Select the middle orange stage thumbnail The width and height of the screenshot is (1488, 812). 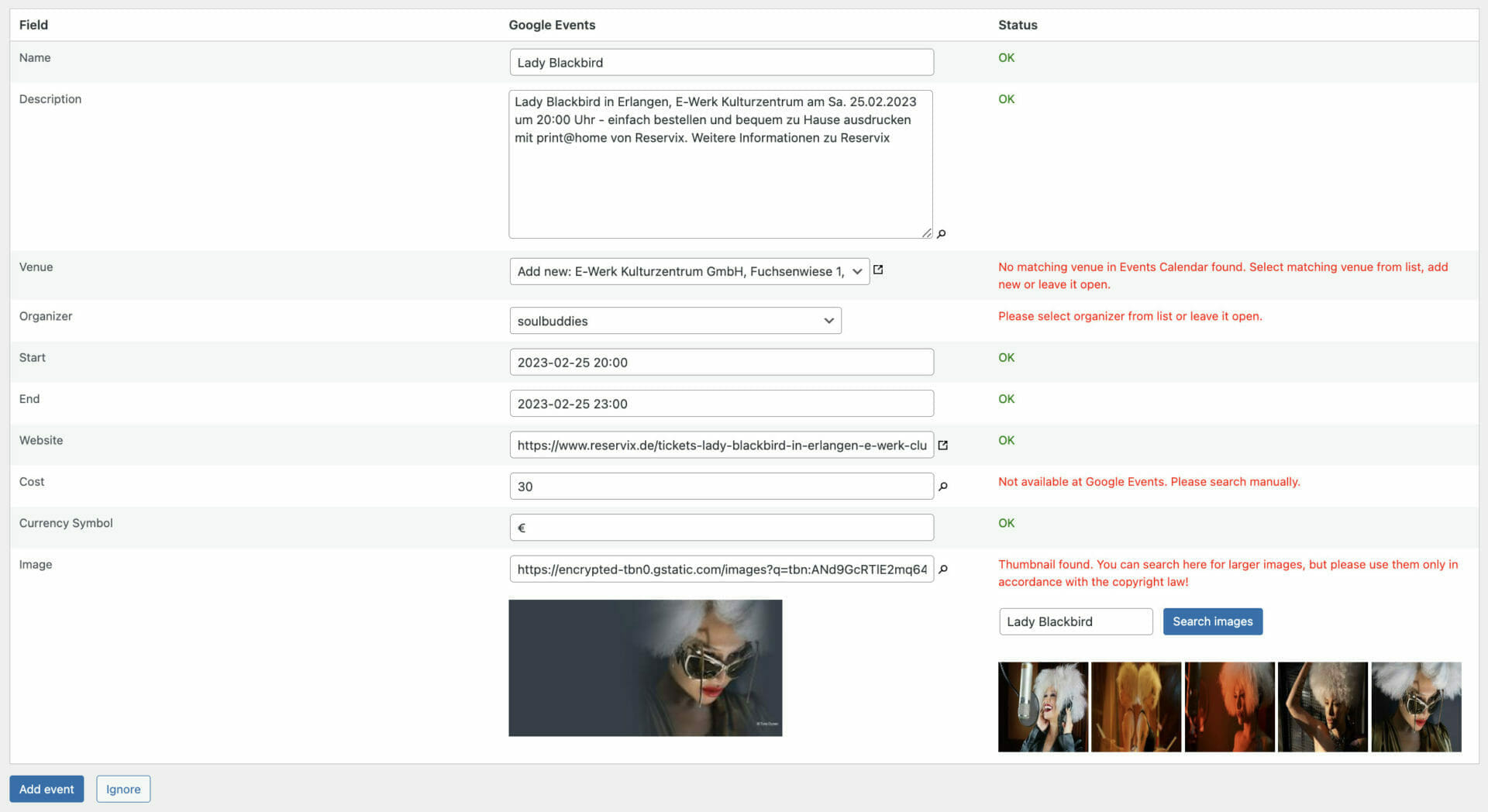point(1229,707)
